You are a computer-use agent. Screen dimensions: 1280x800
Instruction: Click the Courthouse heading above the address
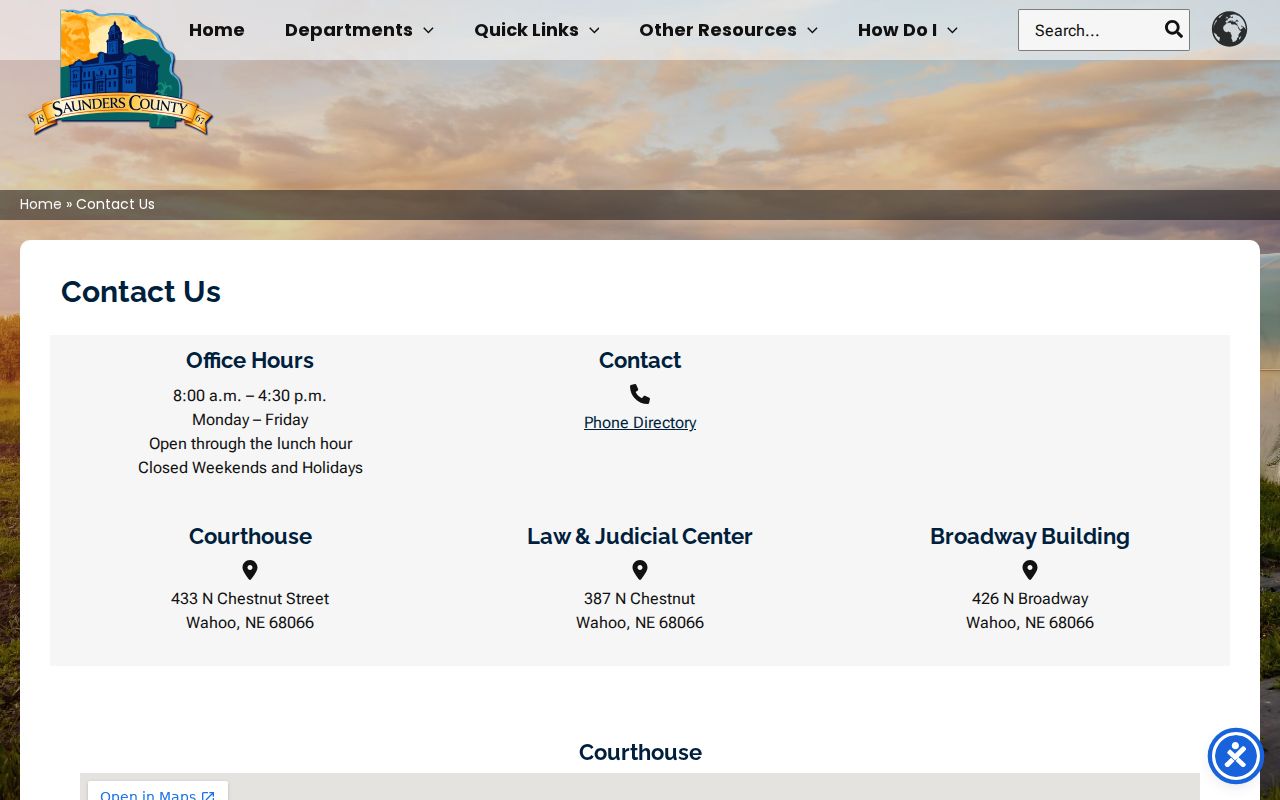(x=250, y=536)
